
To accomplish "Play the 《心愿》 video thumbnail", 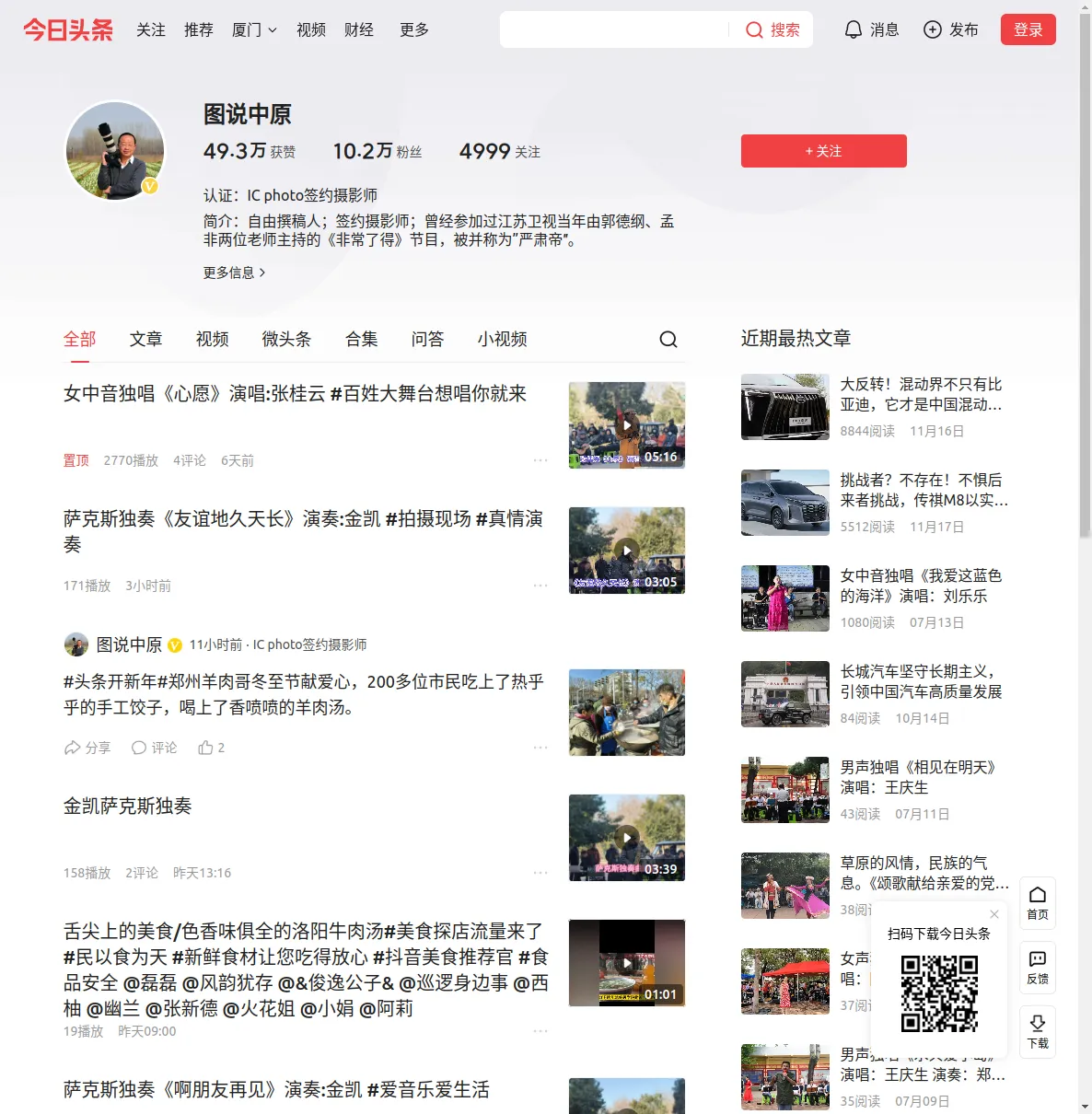I will pos(627,425).
